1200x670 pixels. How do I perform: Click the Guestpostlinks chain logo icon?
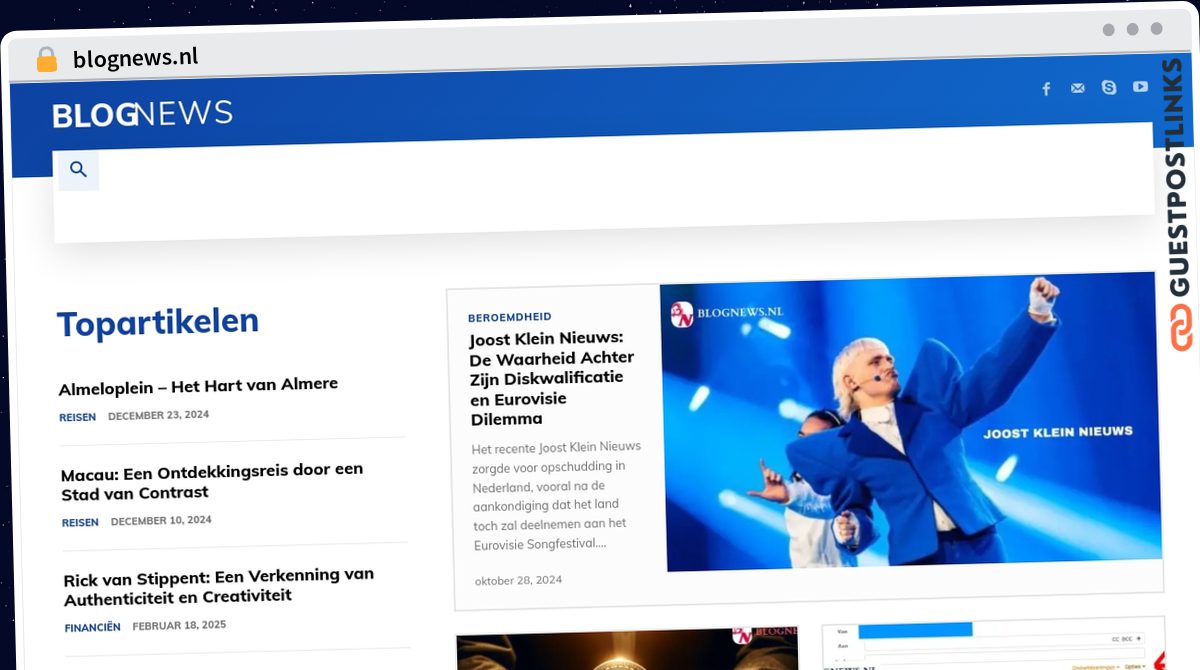(1182, 328)
